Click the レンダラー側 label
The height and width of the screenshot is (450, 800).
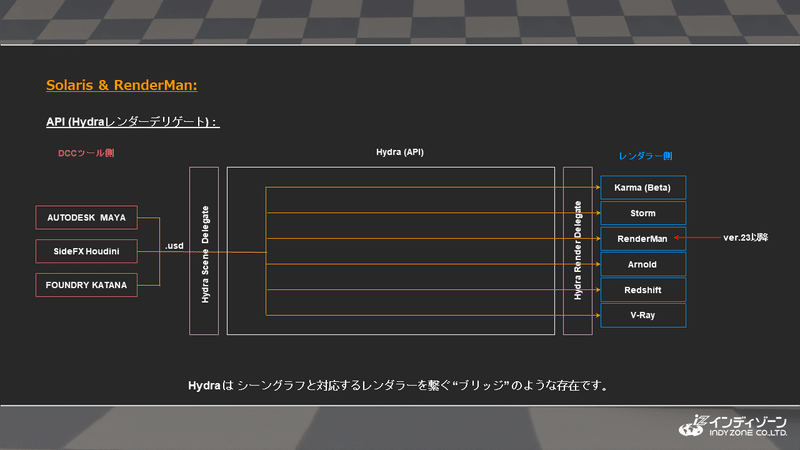click(645, 156)
